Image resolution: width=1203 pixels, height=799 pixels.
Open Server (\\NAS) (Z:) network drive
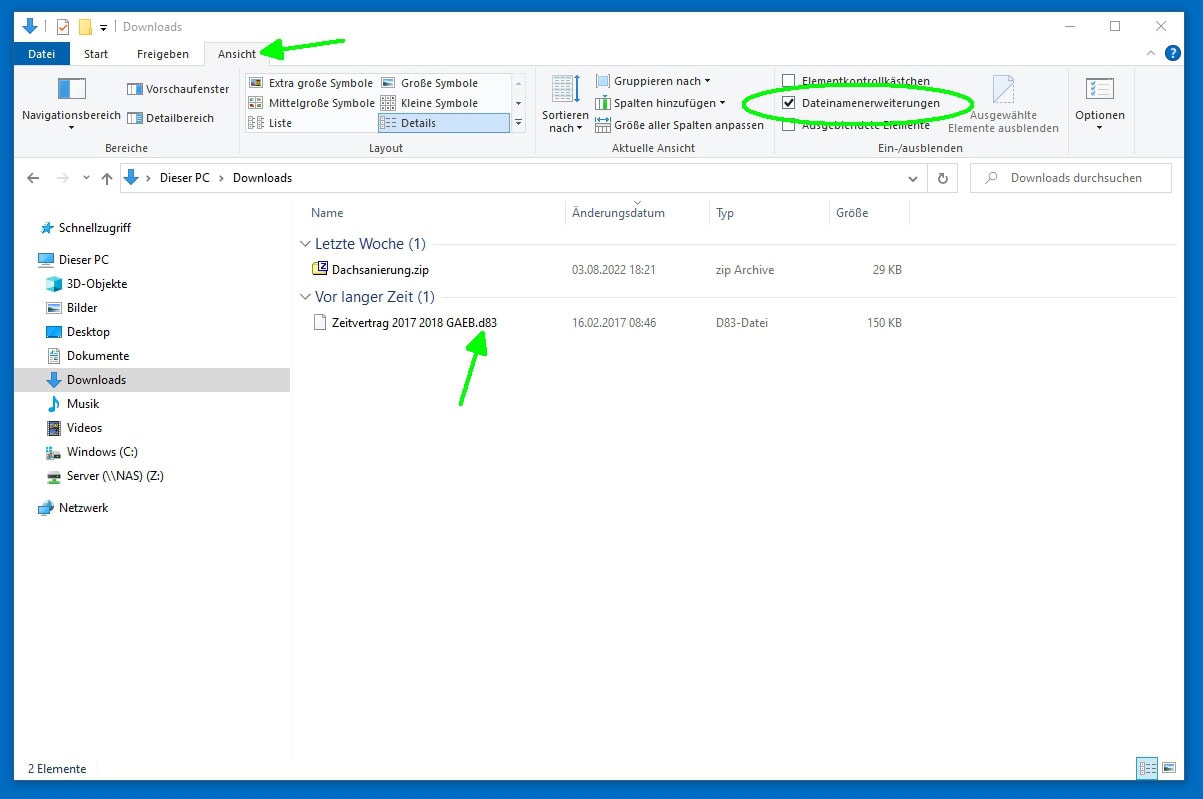click(x=114, y=476)
